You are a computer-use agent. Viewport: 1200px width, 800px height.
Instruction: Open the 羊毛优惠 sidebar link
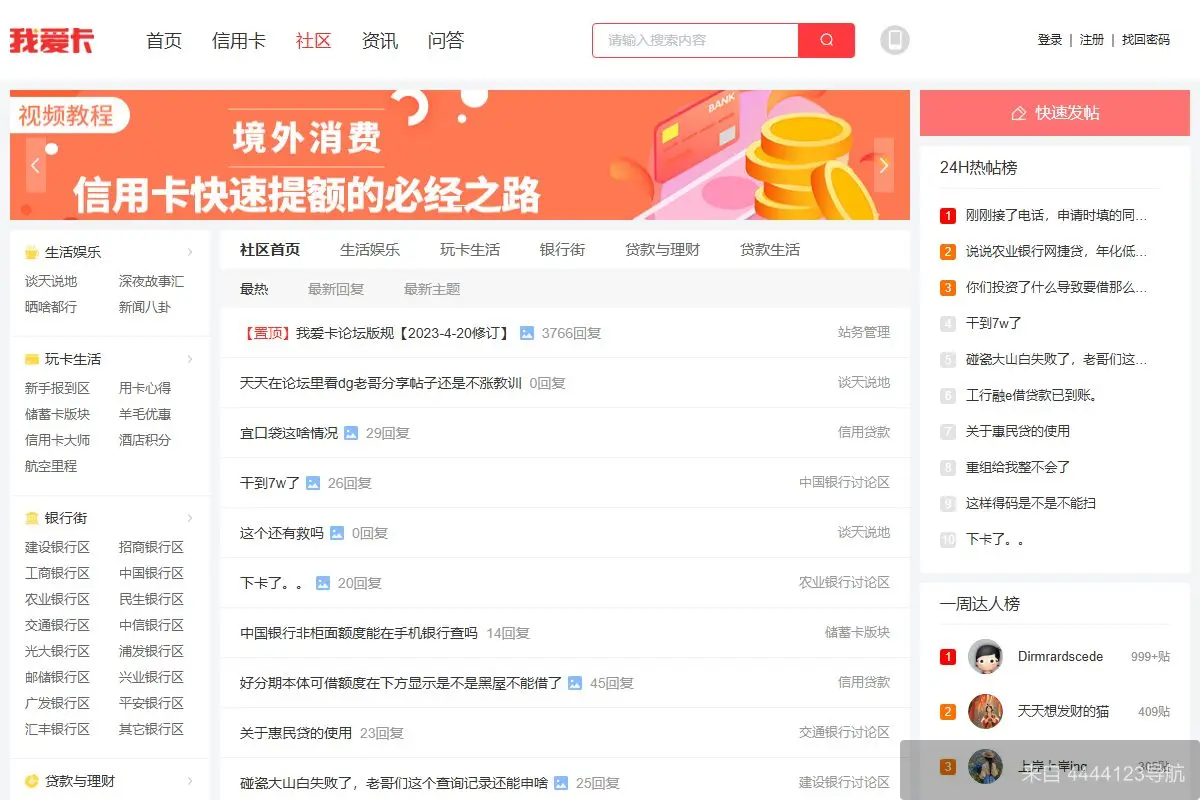[145, 414]
